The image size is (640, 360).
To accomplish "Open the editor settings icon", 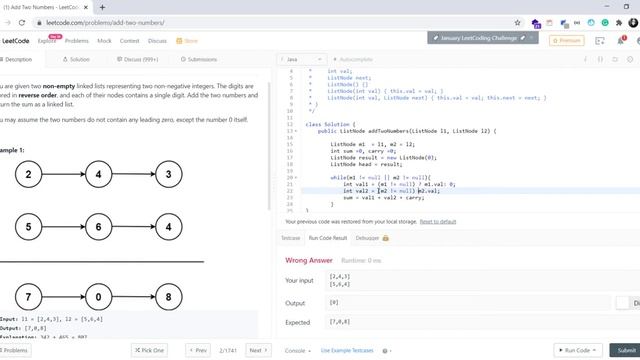I will click(x=630, y=60).
